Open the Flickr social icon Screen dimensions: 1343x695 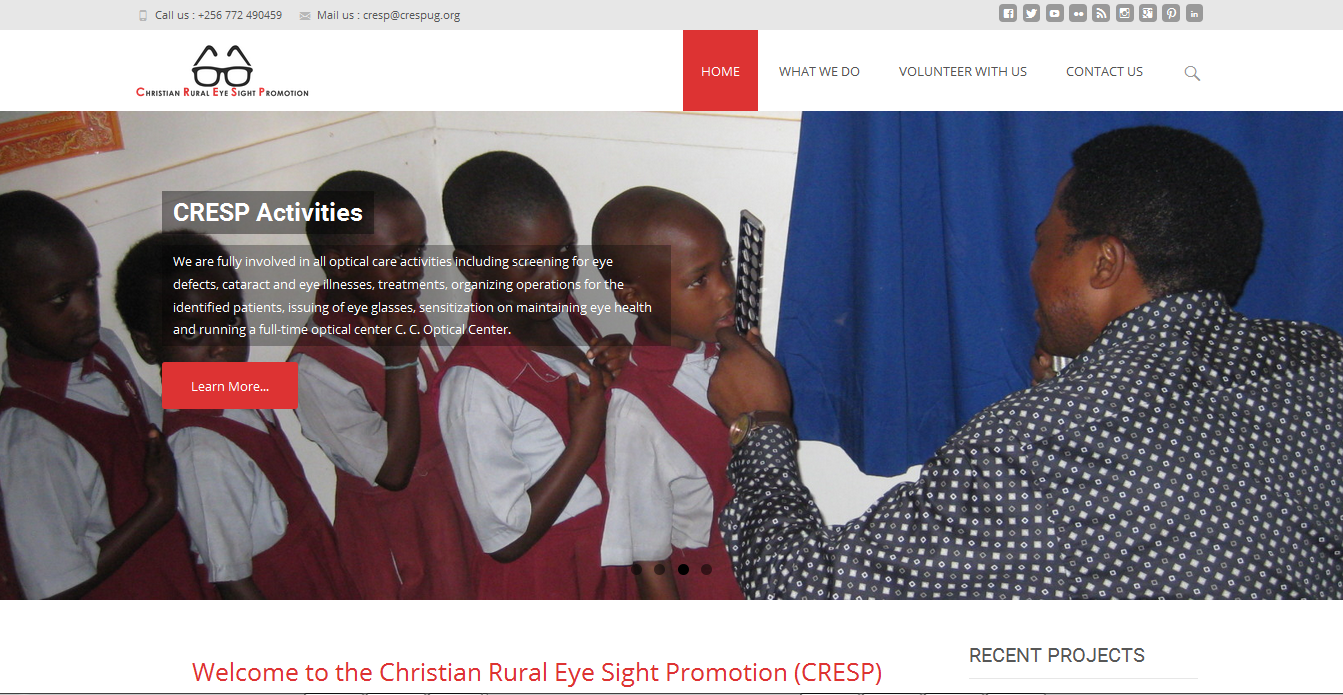click(1078, 13)
